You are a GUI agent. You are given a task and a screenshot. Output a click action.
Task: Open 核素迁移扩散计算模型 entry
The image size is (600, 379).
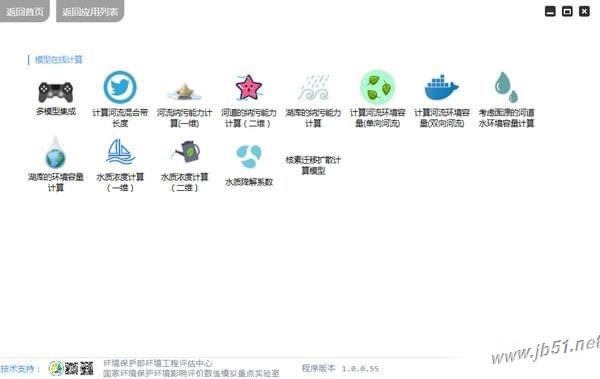(x=313, y=165)
